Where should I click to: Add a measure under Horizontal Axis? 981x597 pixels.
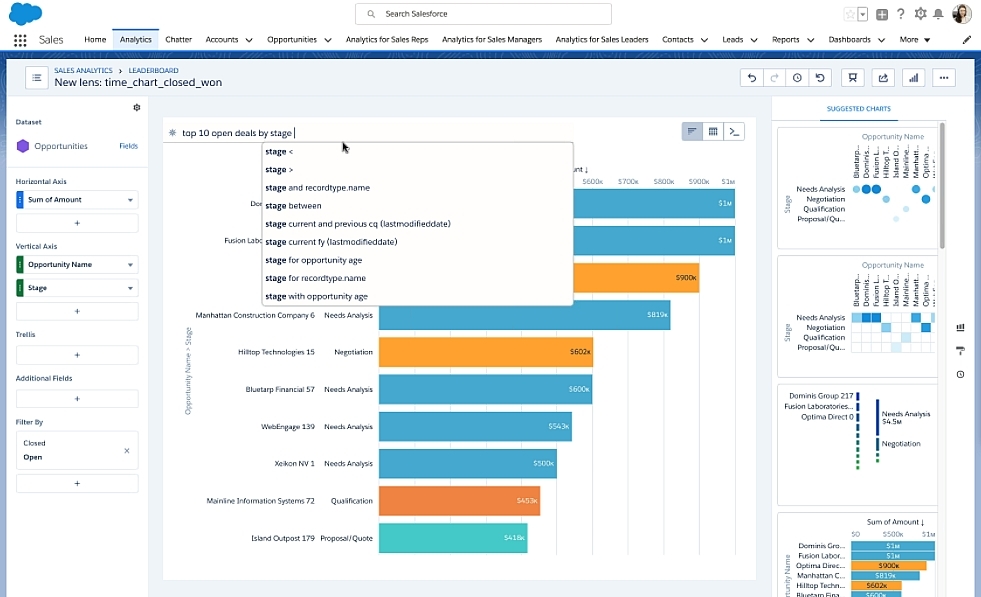77,223
